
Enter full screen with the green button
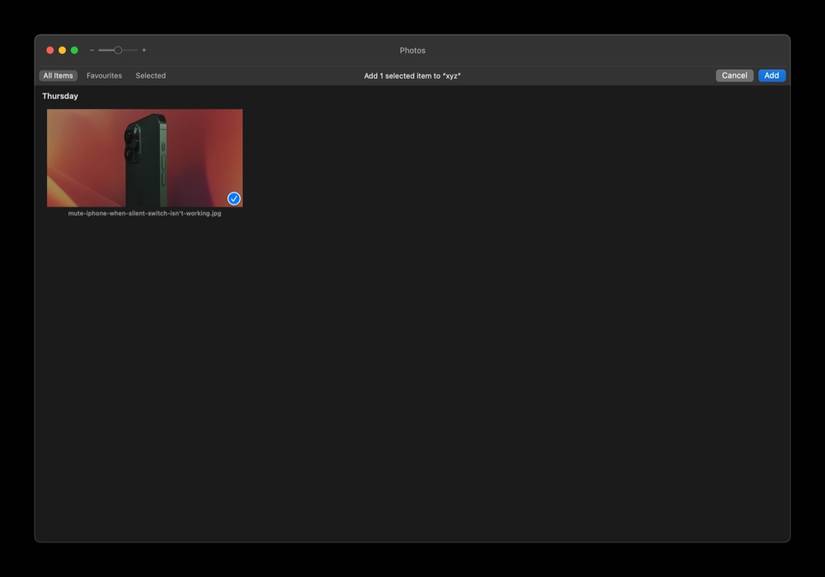73,48
